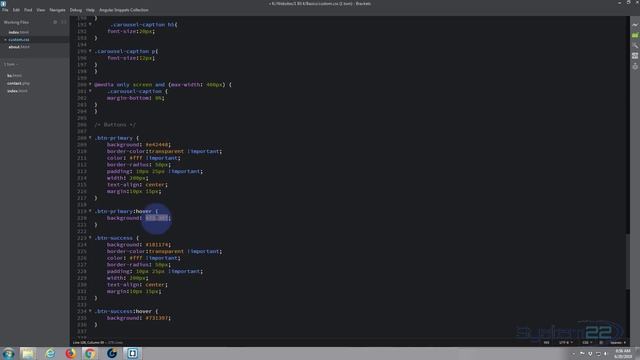Click the grid icon below the wrench
The height and width of the screenshot is (360, 640).
coord(635,56)
